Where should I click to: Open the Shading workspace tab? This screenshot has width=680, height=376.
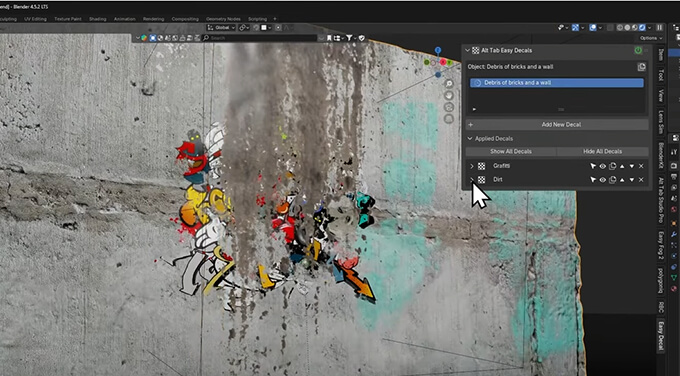(x=98, y=19)
